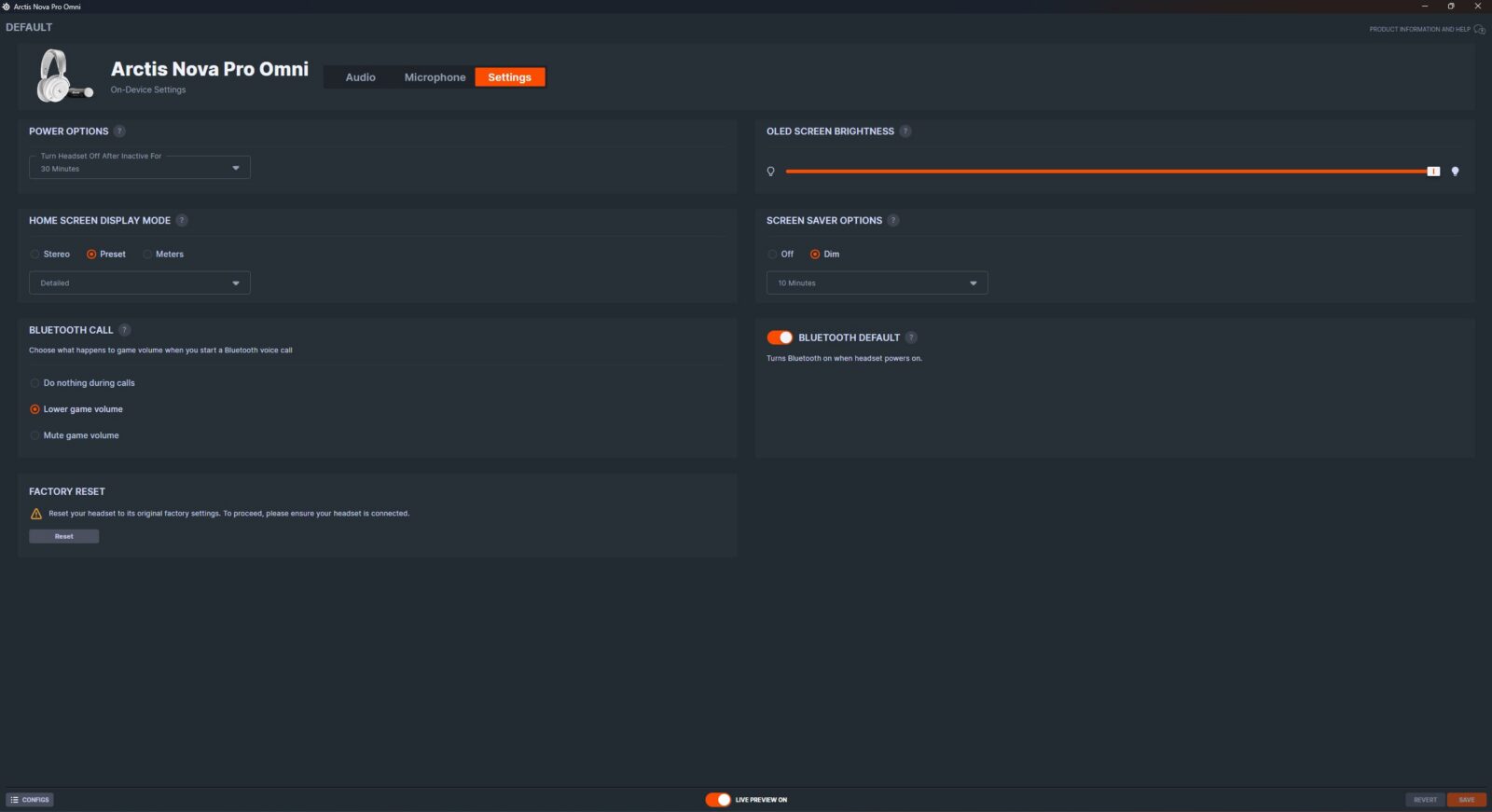Click the bright bulb icon beside brightness slider
The width and height of the screenshot is (1492, 812).
(x=1455, y=172)
